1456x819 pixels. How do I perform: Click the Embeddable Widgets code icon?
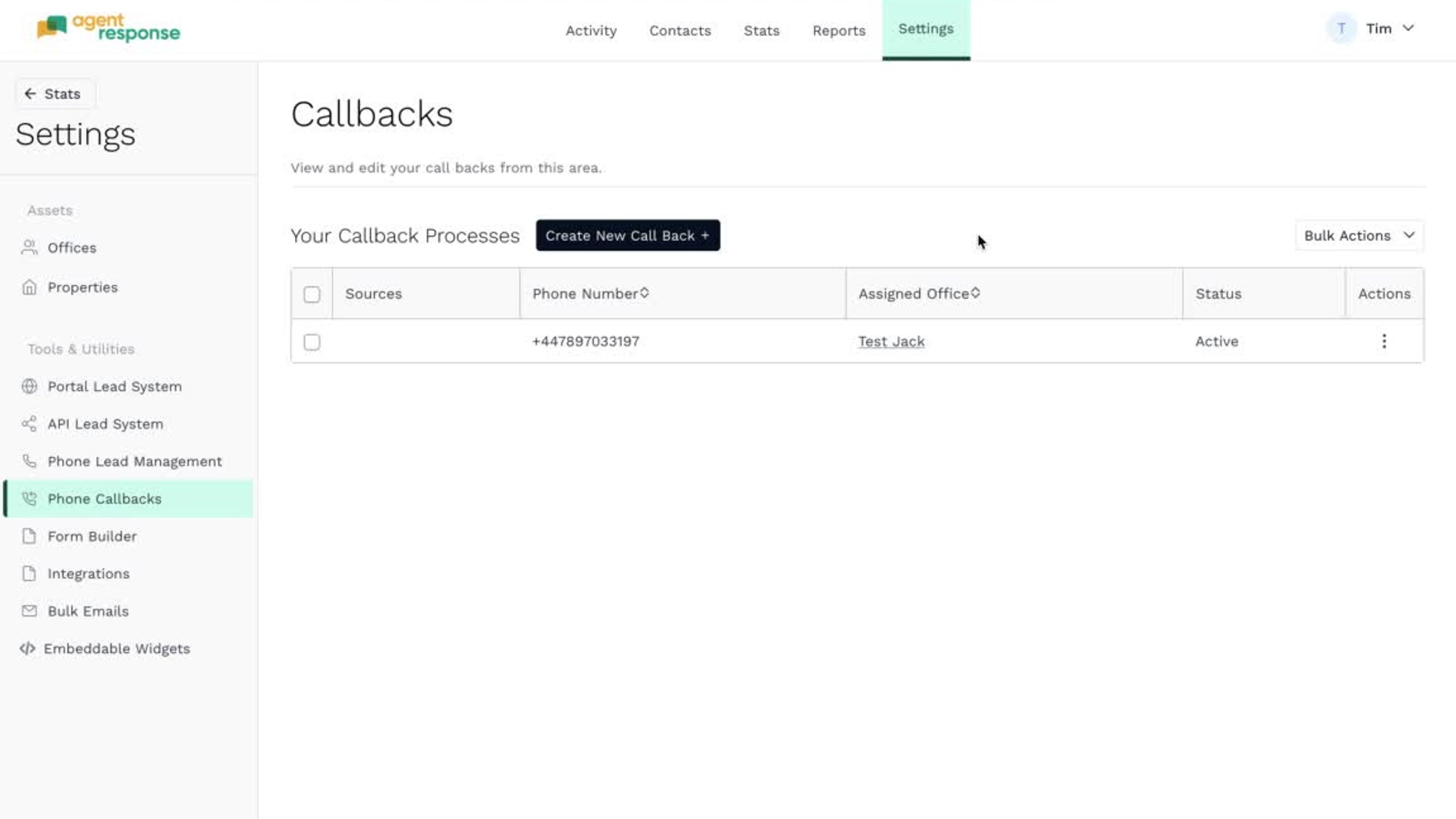[27, 648]
